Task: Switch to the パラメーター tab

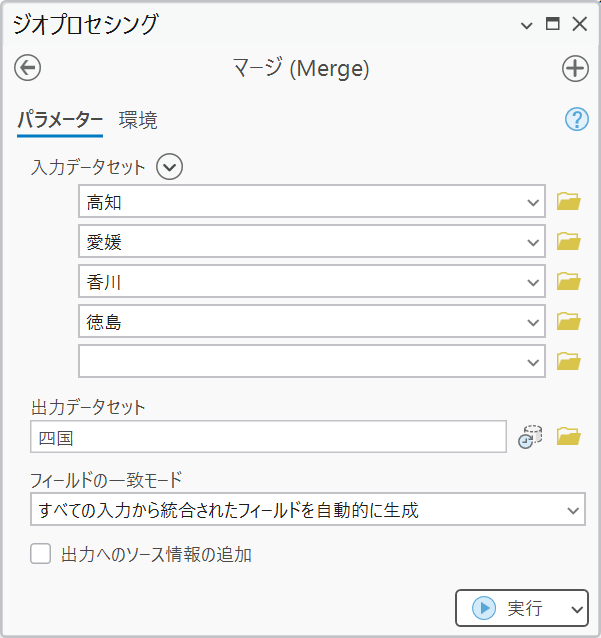Action: [x=60, y=121]
